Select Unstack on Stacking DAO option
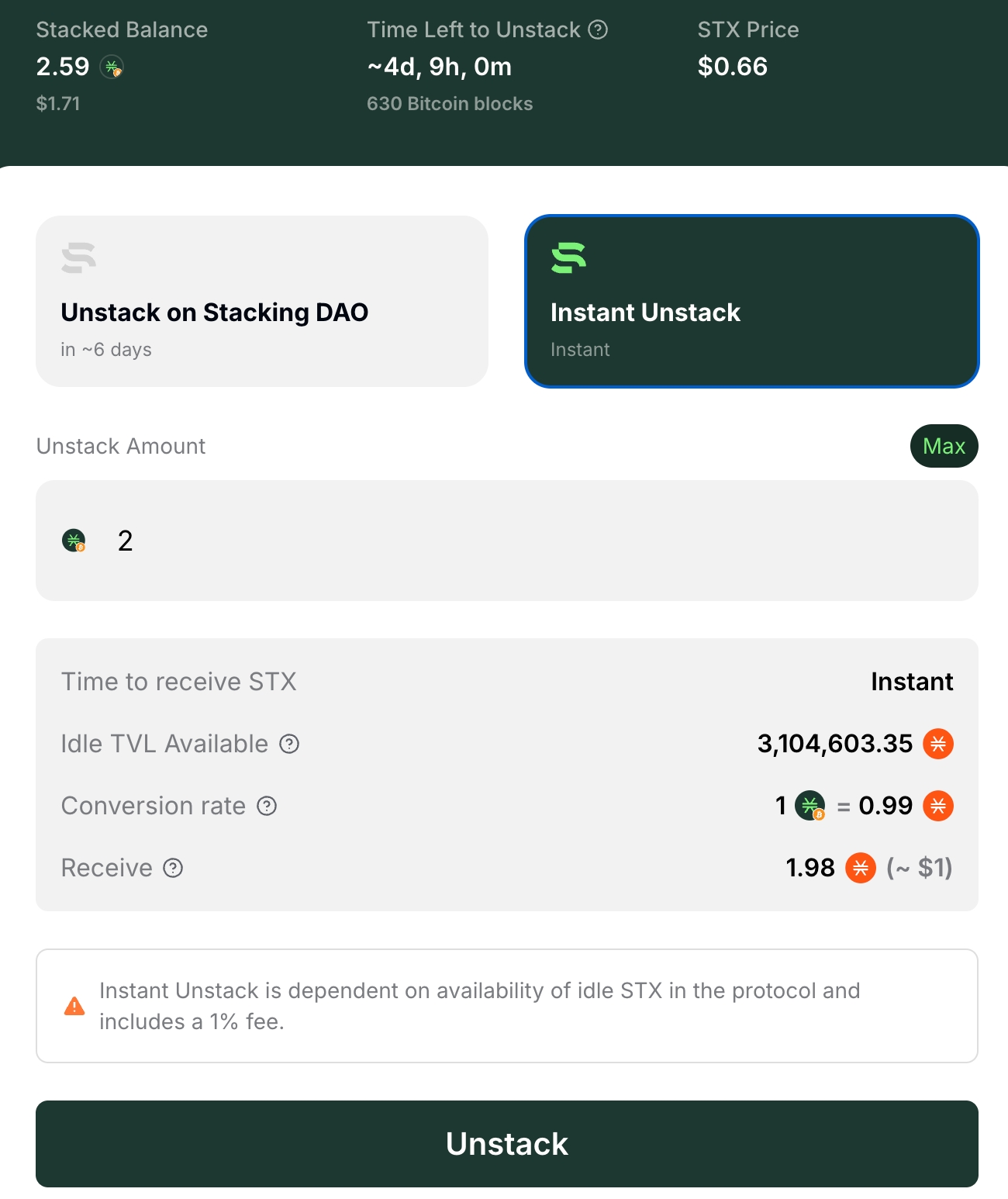Image resolution: width=1008 pixels, height=1199 pixels. (262, 302)
